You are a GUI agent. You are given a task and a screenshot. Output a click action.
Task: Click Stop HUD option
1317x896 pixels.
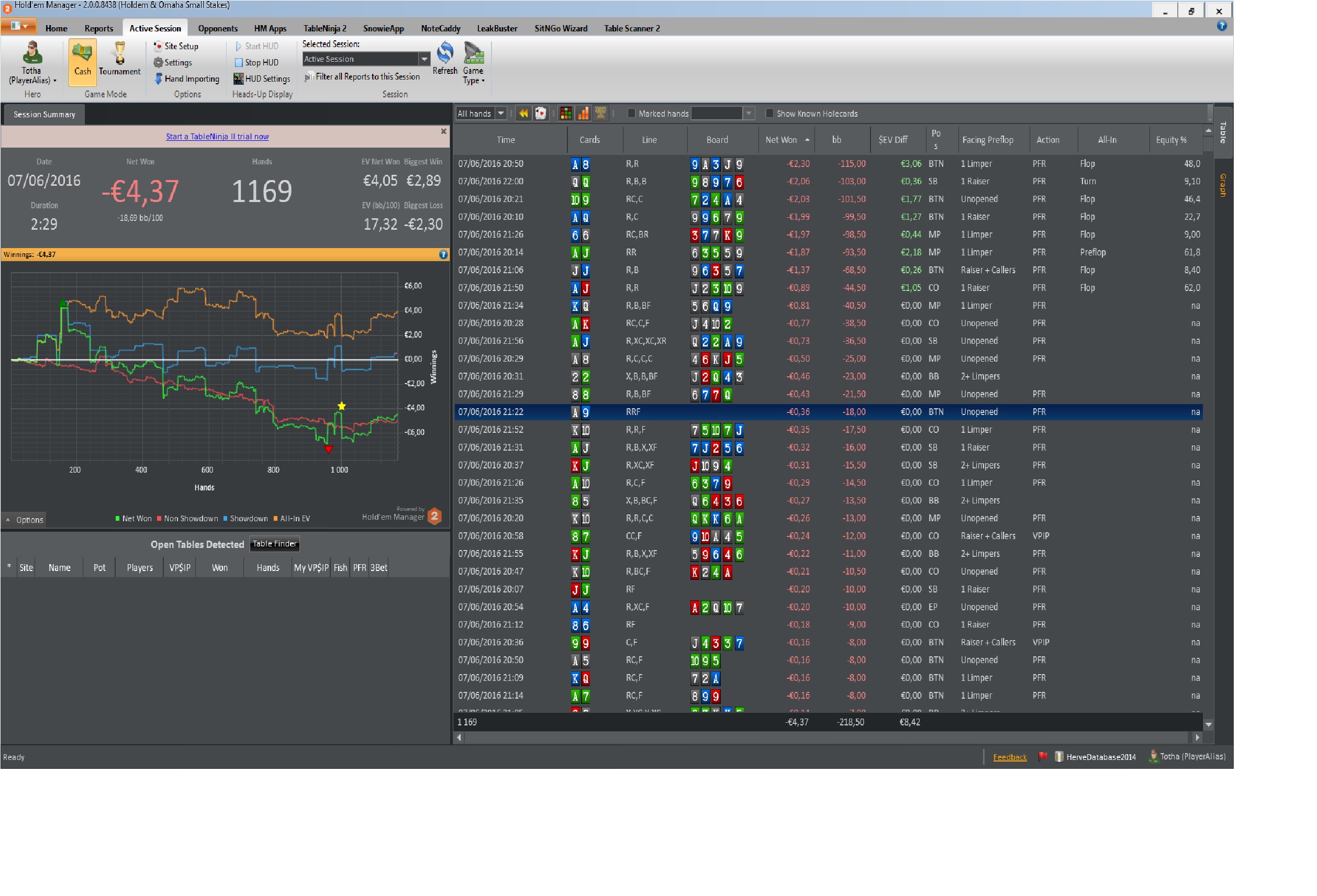tap(256, 62)
